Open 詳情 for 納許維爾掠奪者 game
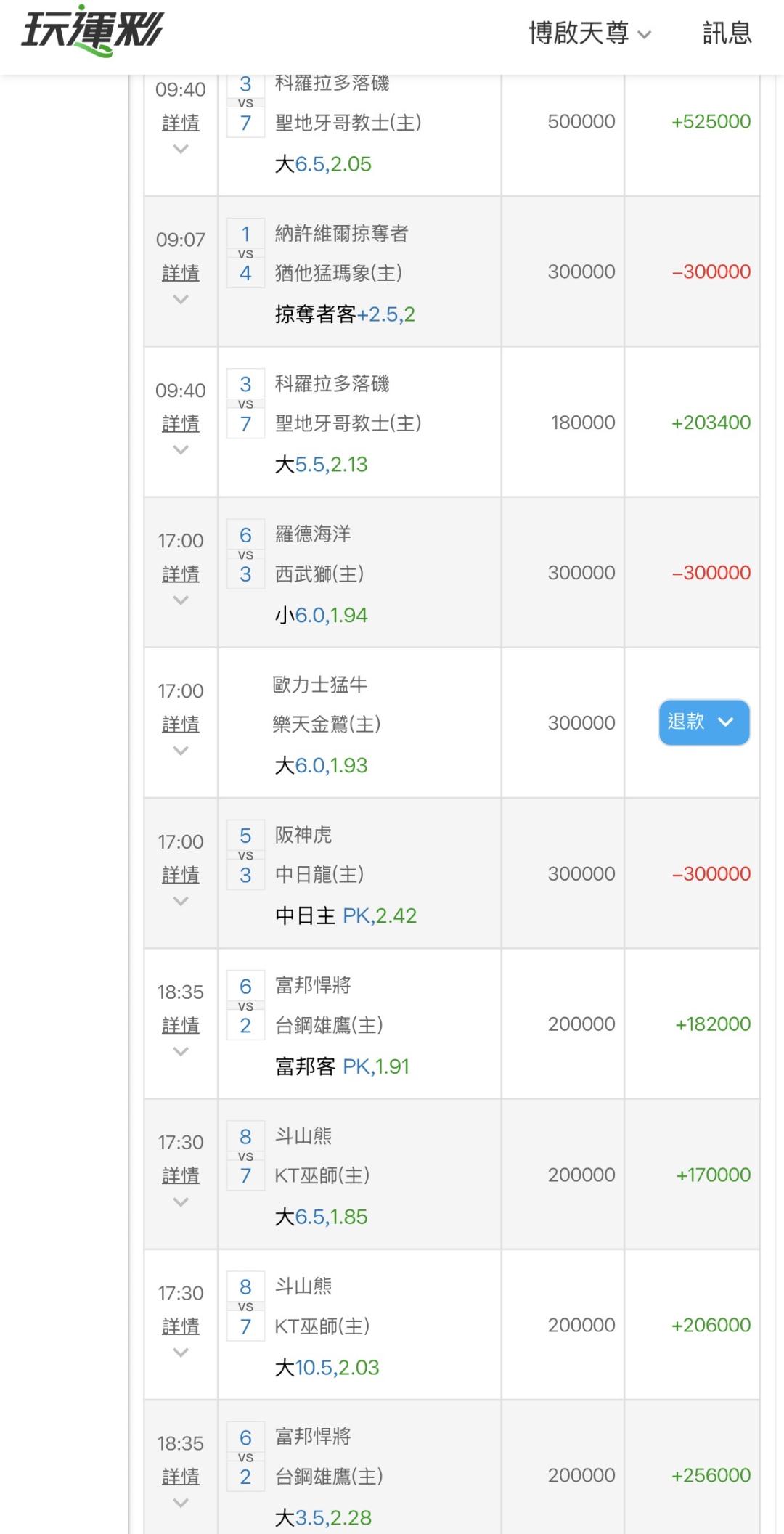The width and height of the screenshot is (784, 1534). tap(181, 273)
